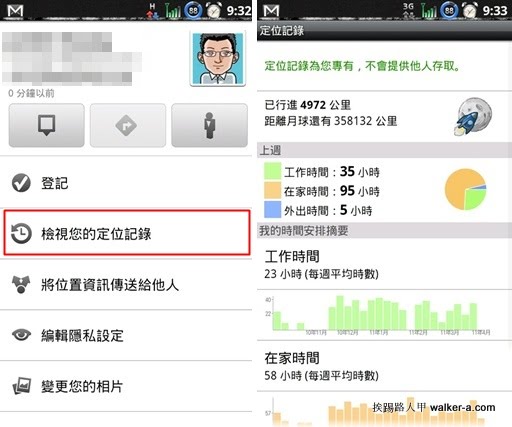Tap the H data indicator
This screenshot has width=512, height=427.
[152, 10]
